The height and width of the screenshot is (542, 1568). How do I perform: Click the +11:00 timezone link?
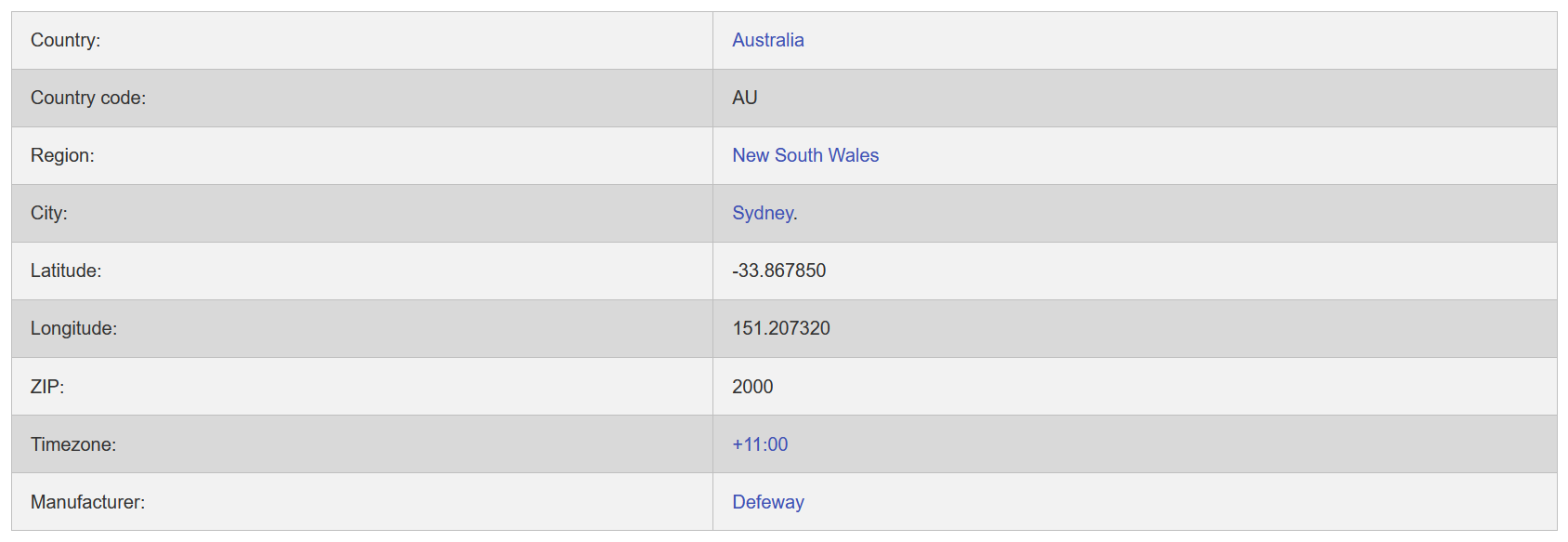759,444
